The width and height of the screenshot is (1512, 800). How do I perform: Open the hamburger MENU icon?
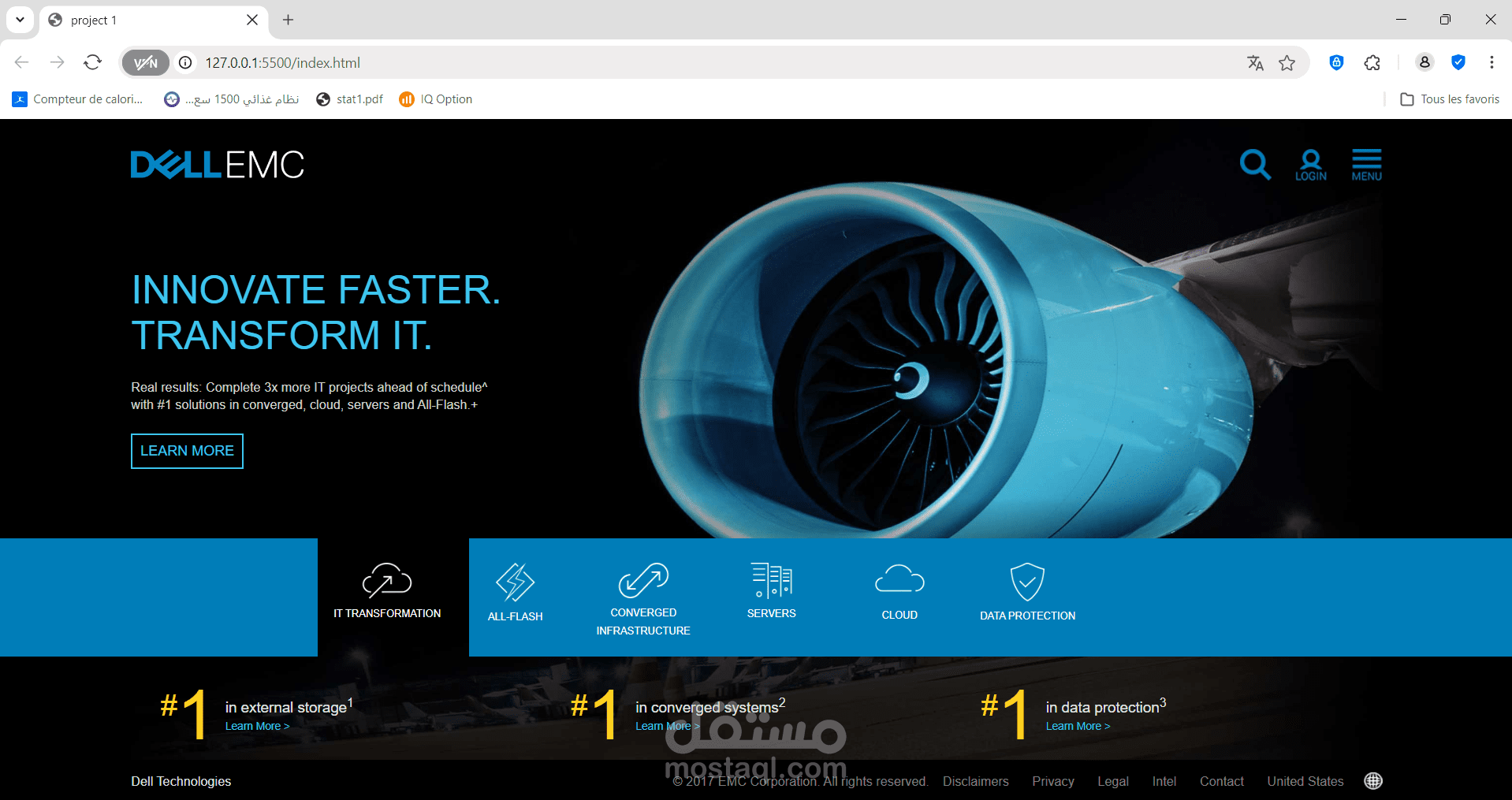click(1366, 166)
